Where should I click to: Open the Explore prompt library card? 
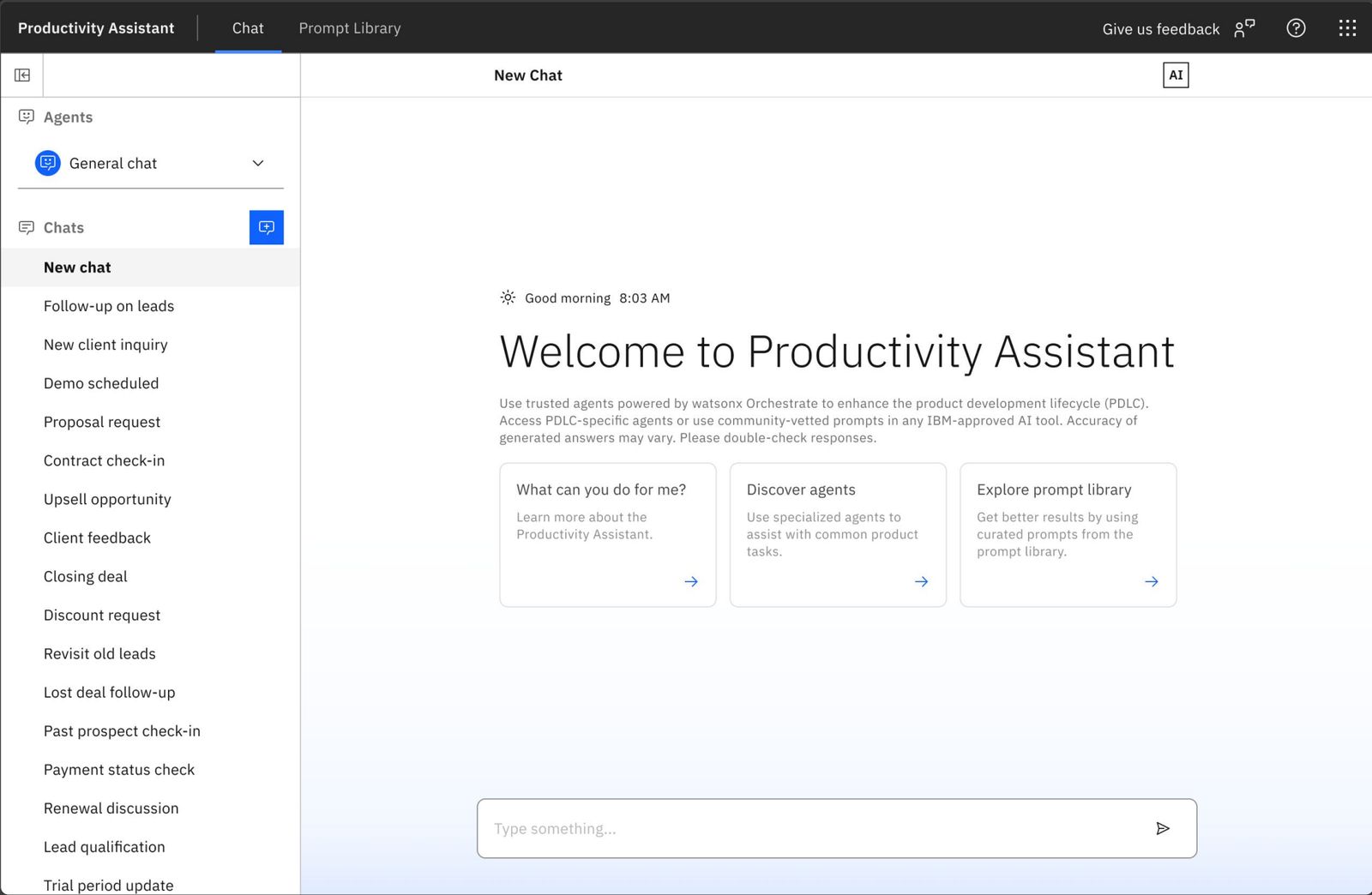pyautogui.click(x=1068, y=535)
